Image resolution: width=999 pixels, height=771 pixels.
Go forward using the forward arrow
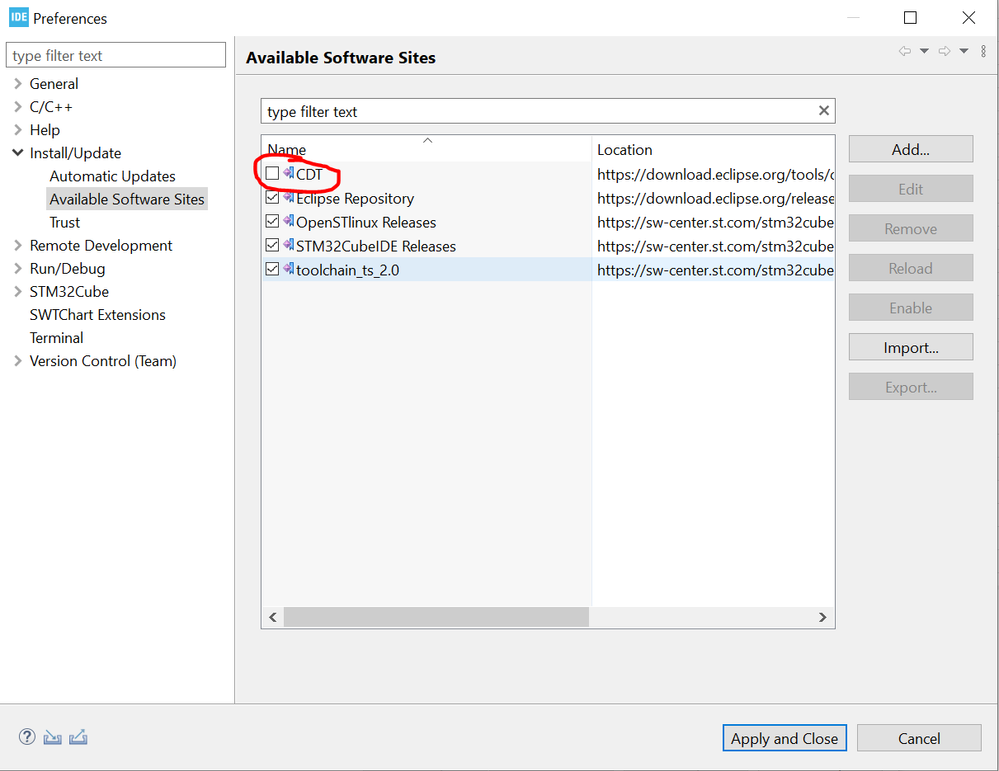[944, 51]
